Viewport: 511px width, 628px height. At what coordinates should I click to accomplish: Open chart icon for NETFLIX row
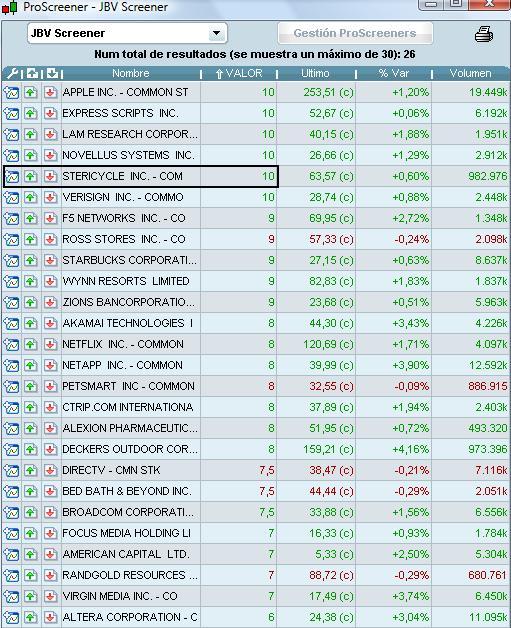(12, 344)
